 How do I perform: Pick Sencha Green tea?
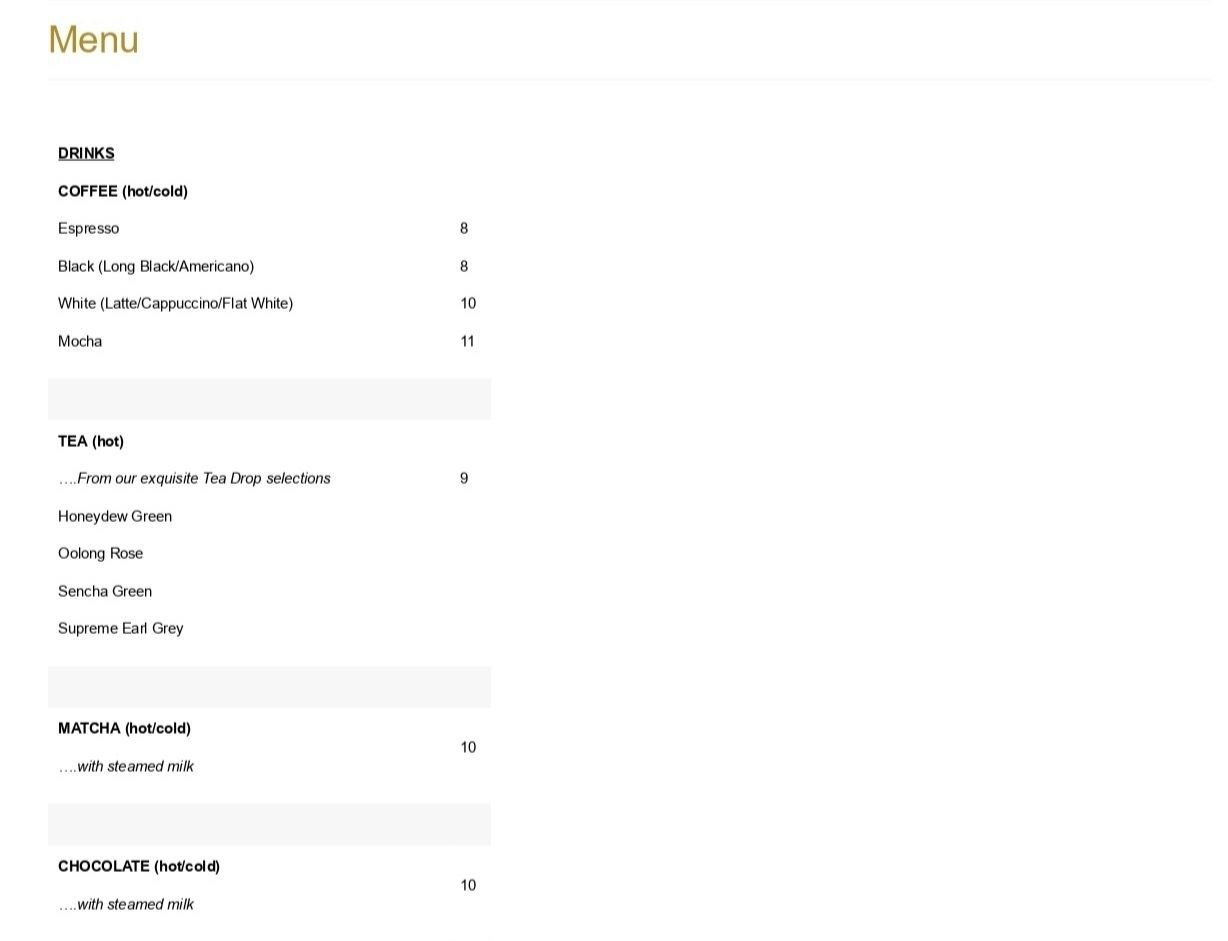click(105, 591)
